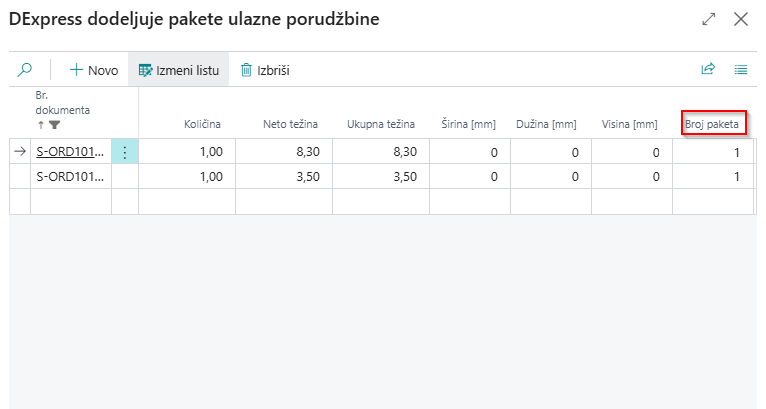Click the Količina column header
This screenshot has width=766, height=409.
pyautogui.click(x=202, y=124)
